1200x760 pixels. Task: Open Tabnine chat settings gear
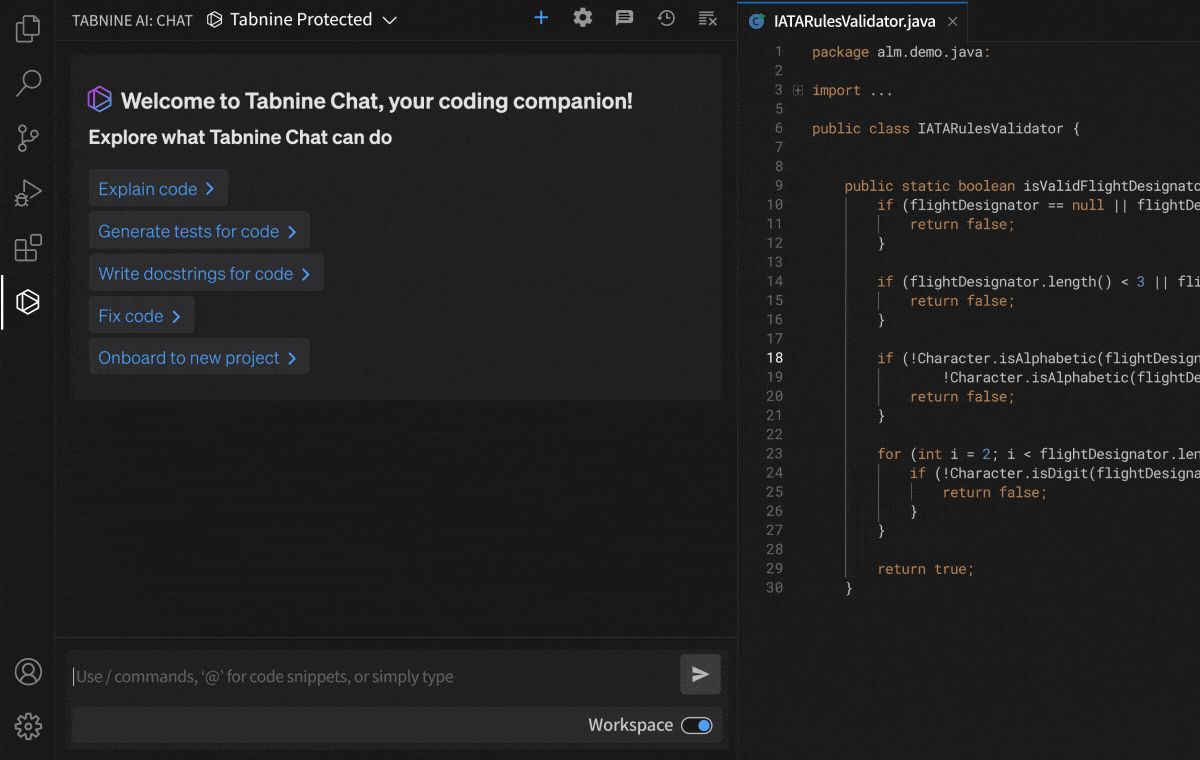582,18
